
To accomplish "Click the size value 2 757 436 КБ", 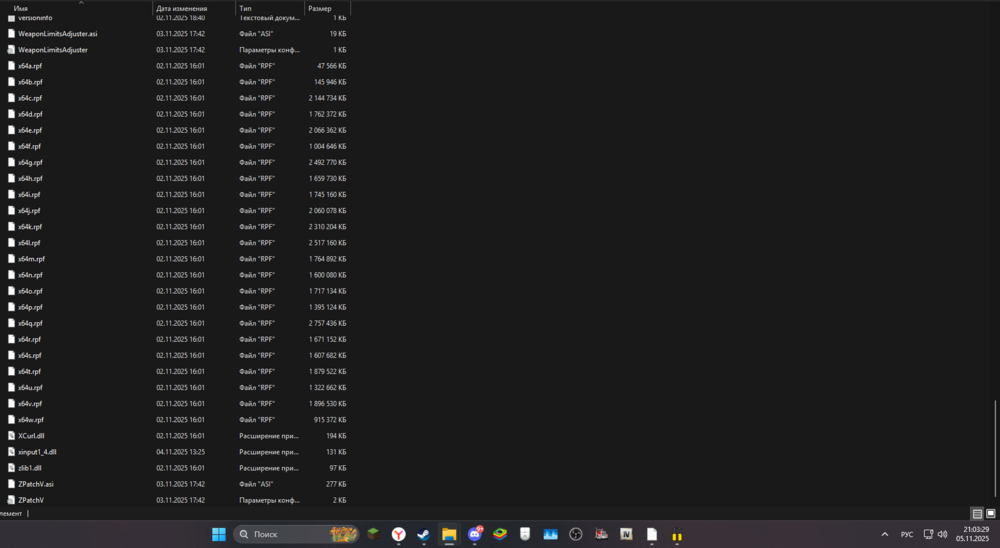I will tap(327, 323).
